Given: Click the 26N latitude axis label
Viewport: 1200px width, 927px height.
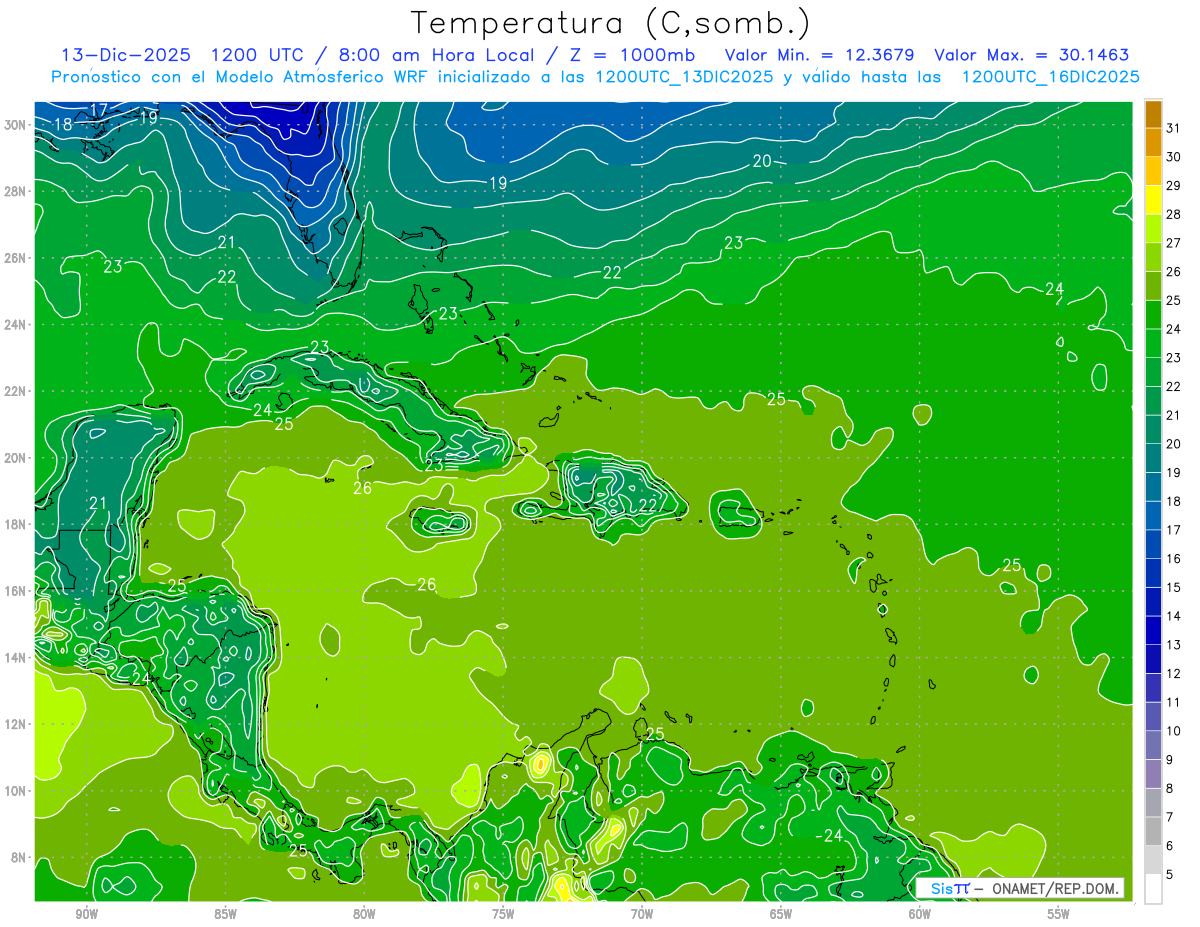Looking at the screenshot, I should (x=15, y=257).
